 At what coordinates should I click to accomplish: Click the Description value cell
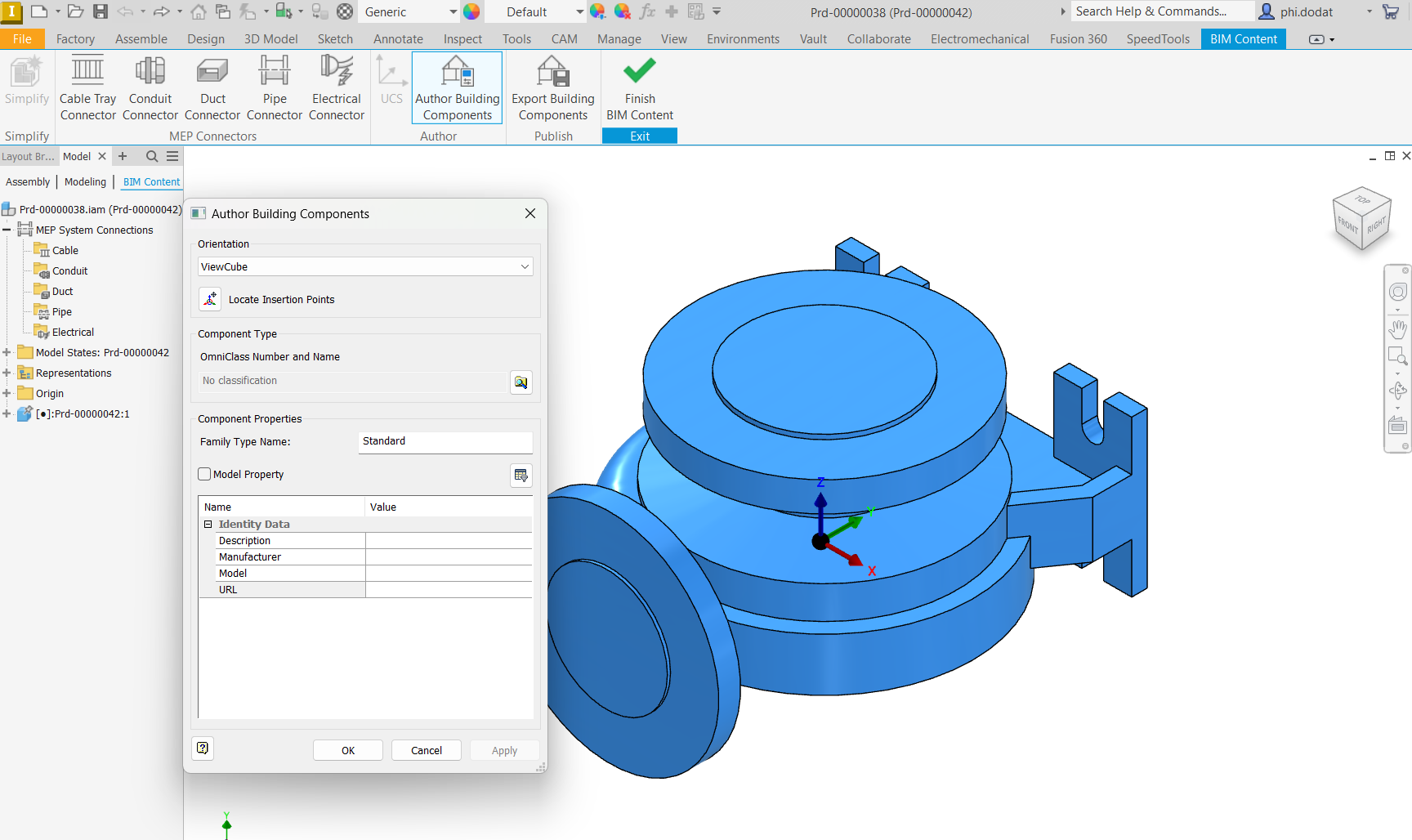coord(449,540)
